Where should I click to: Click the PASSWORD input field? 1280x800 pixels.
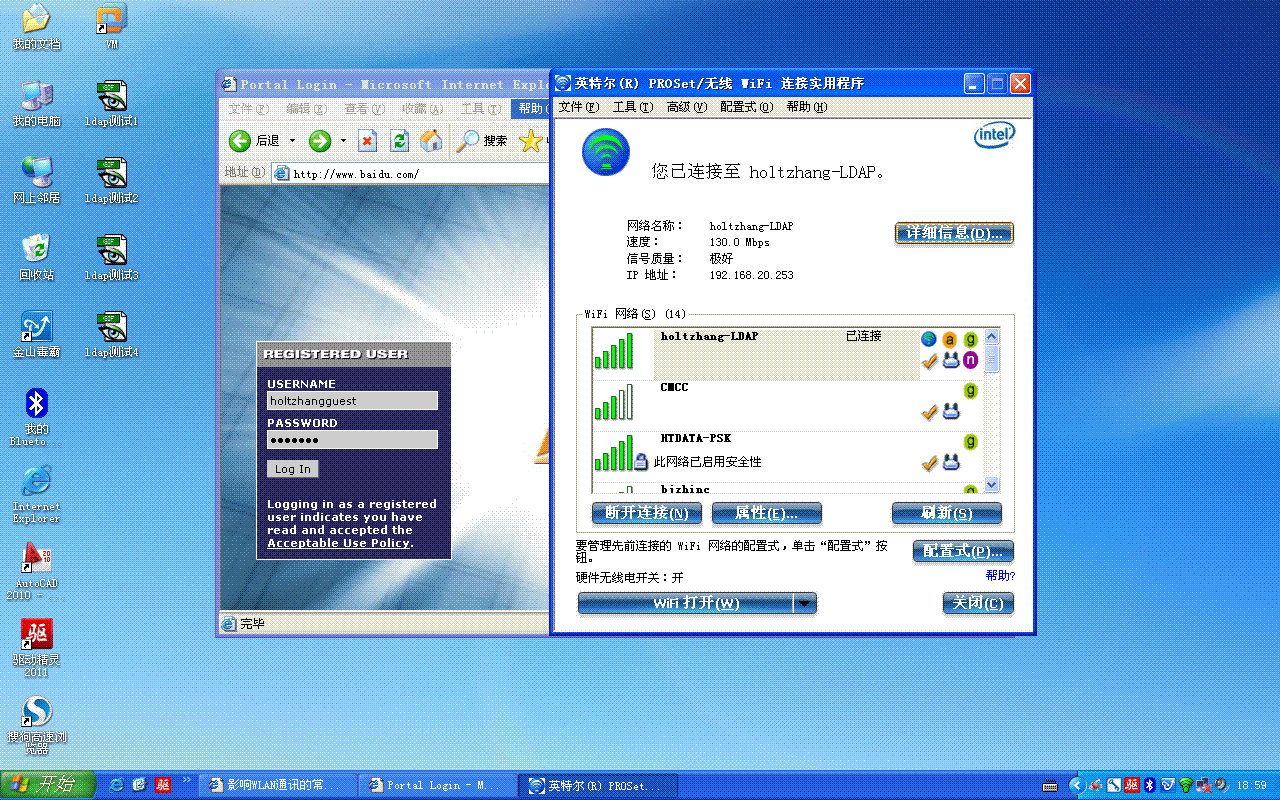click(x=352, y=440)
